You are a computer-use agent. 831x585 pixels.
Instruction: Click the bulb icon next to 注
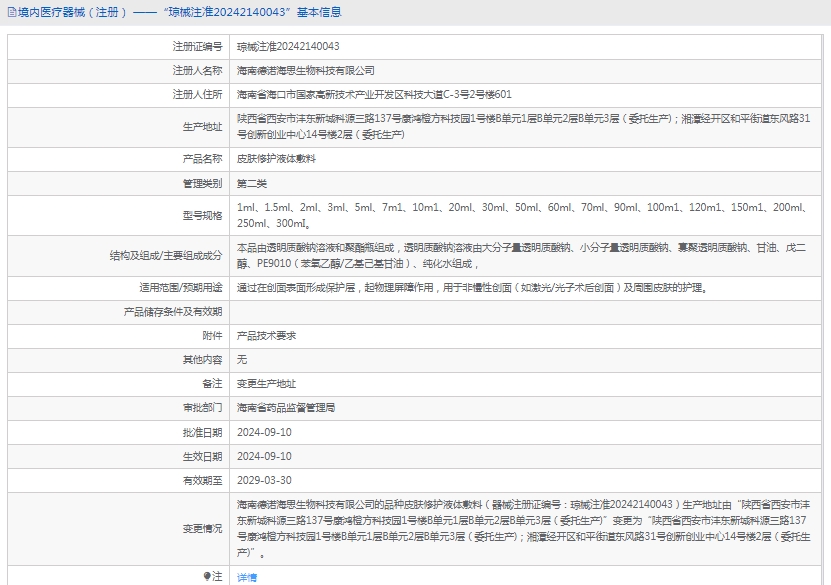(x=208, y=576)
